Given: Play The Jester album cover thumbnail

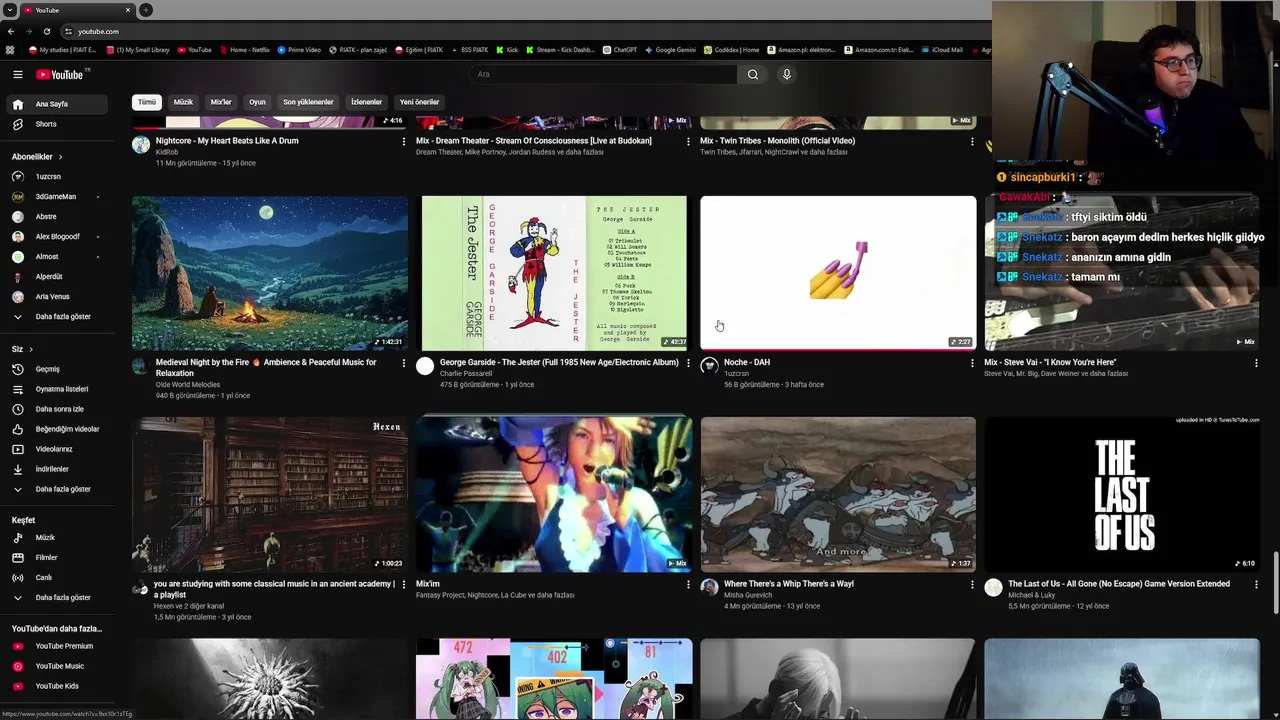Looking at the screenshot, I should (554, 273).
